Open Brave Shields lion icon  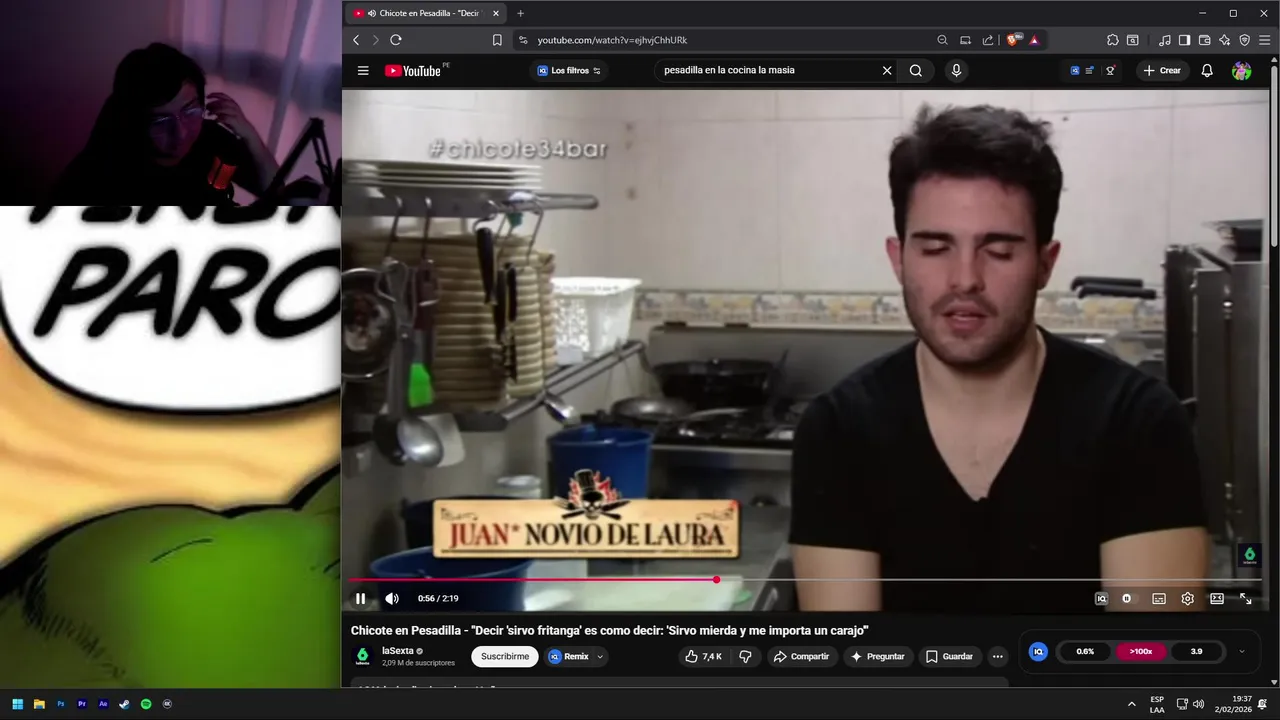1014,40
